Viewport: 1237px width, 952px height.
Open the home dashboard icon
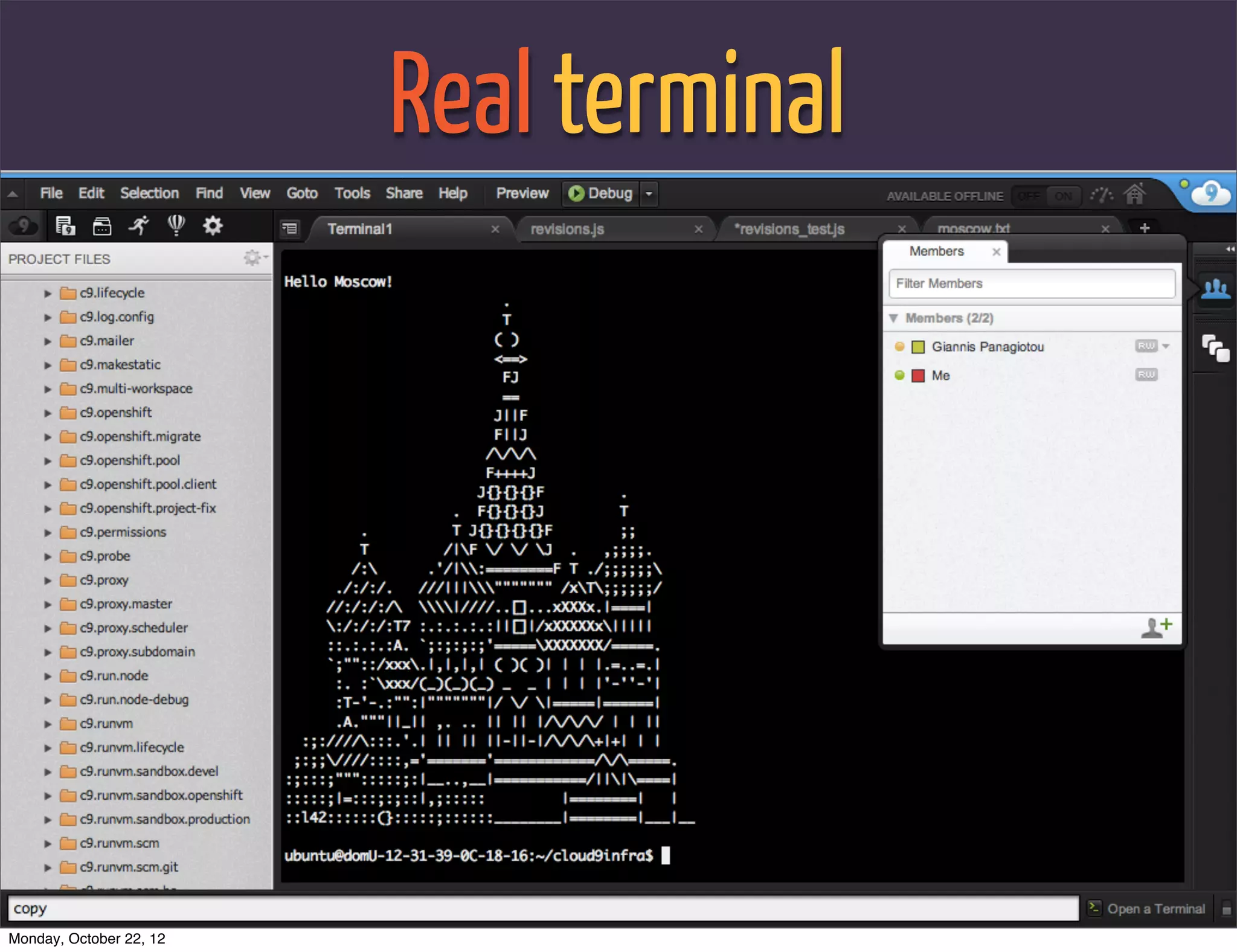tap(1134, 195)
